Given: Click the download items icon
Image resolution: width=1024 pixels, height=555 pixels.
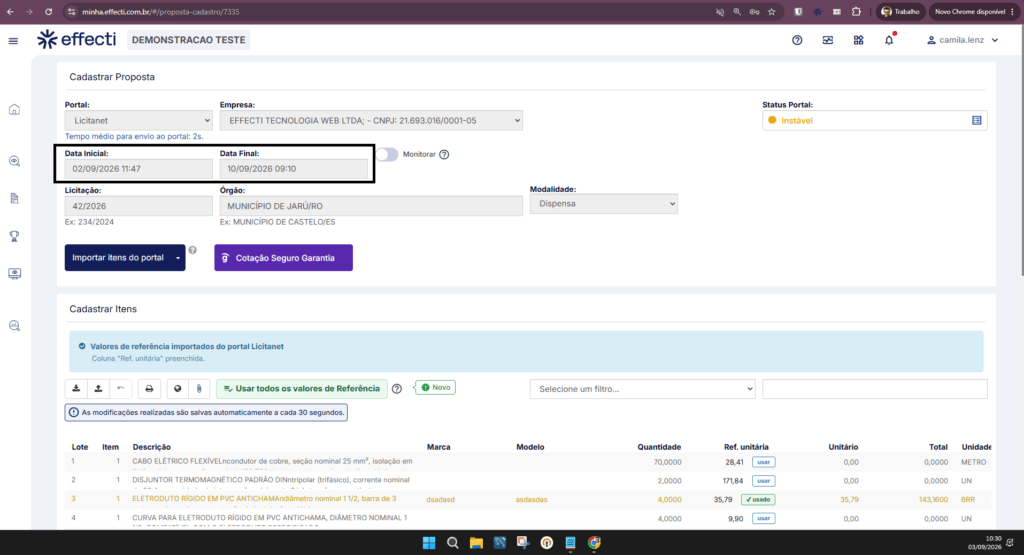Looking at the screenshot, I should (76, 388).
